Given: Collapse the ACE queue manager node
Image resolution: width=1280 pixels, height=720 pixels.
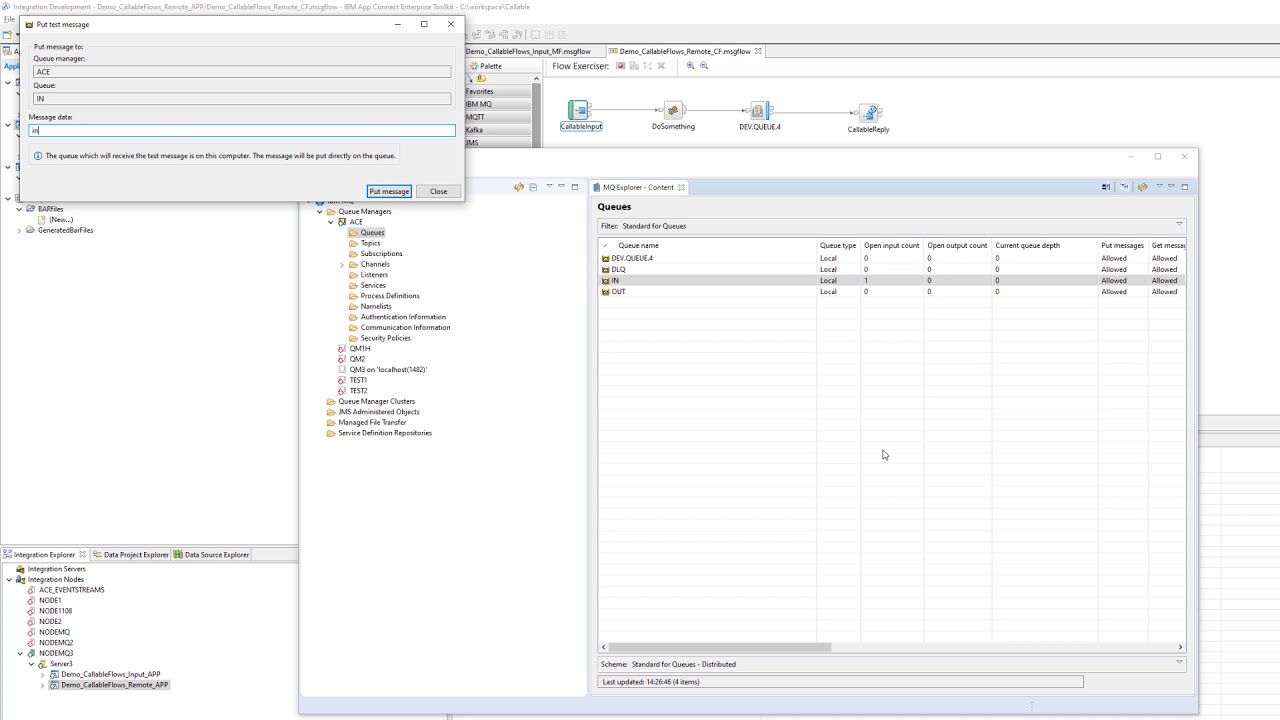Looking at the screenshot, I should coord(331,222).
